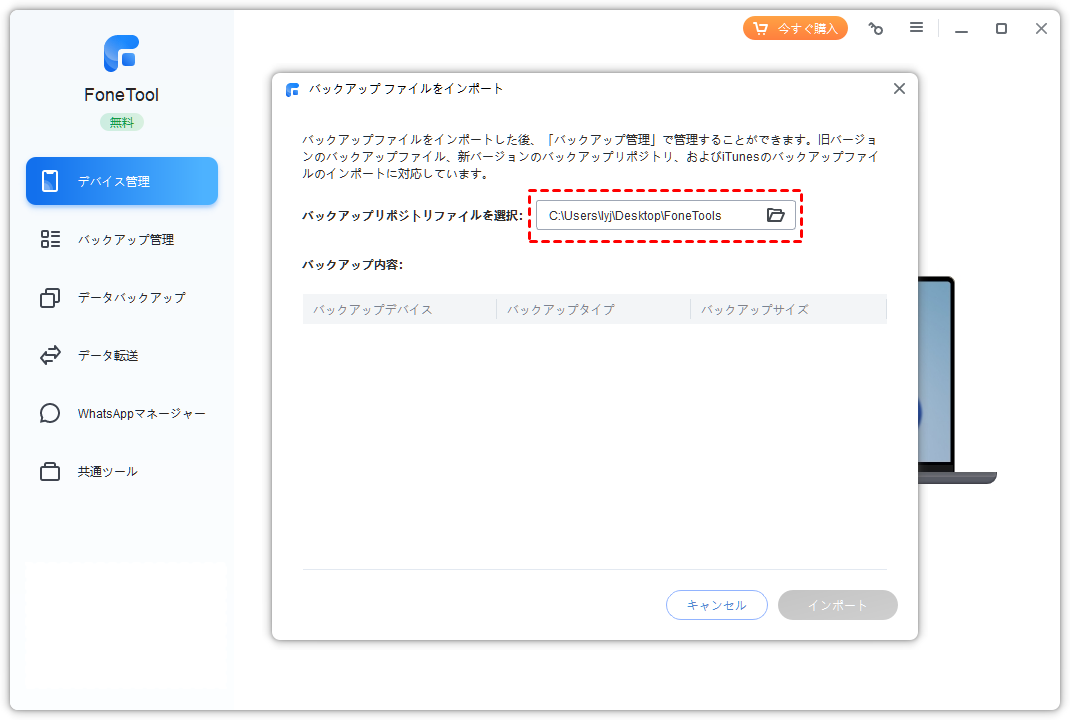Click the データバックアップ copy icon
The image size is (1070, 720).
pos(50,298)
